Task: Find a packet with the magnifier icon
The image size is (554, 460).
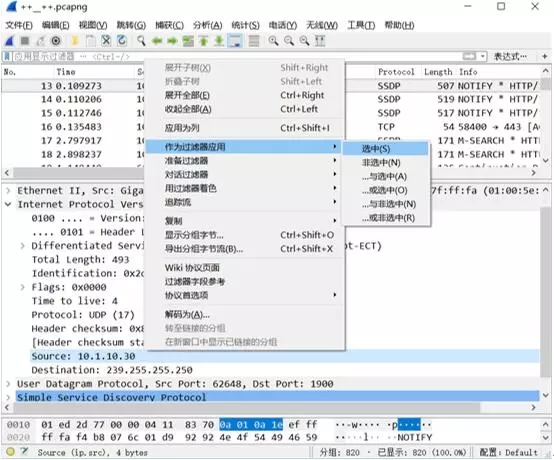Action: [x=141, y=41]
